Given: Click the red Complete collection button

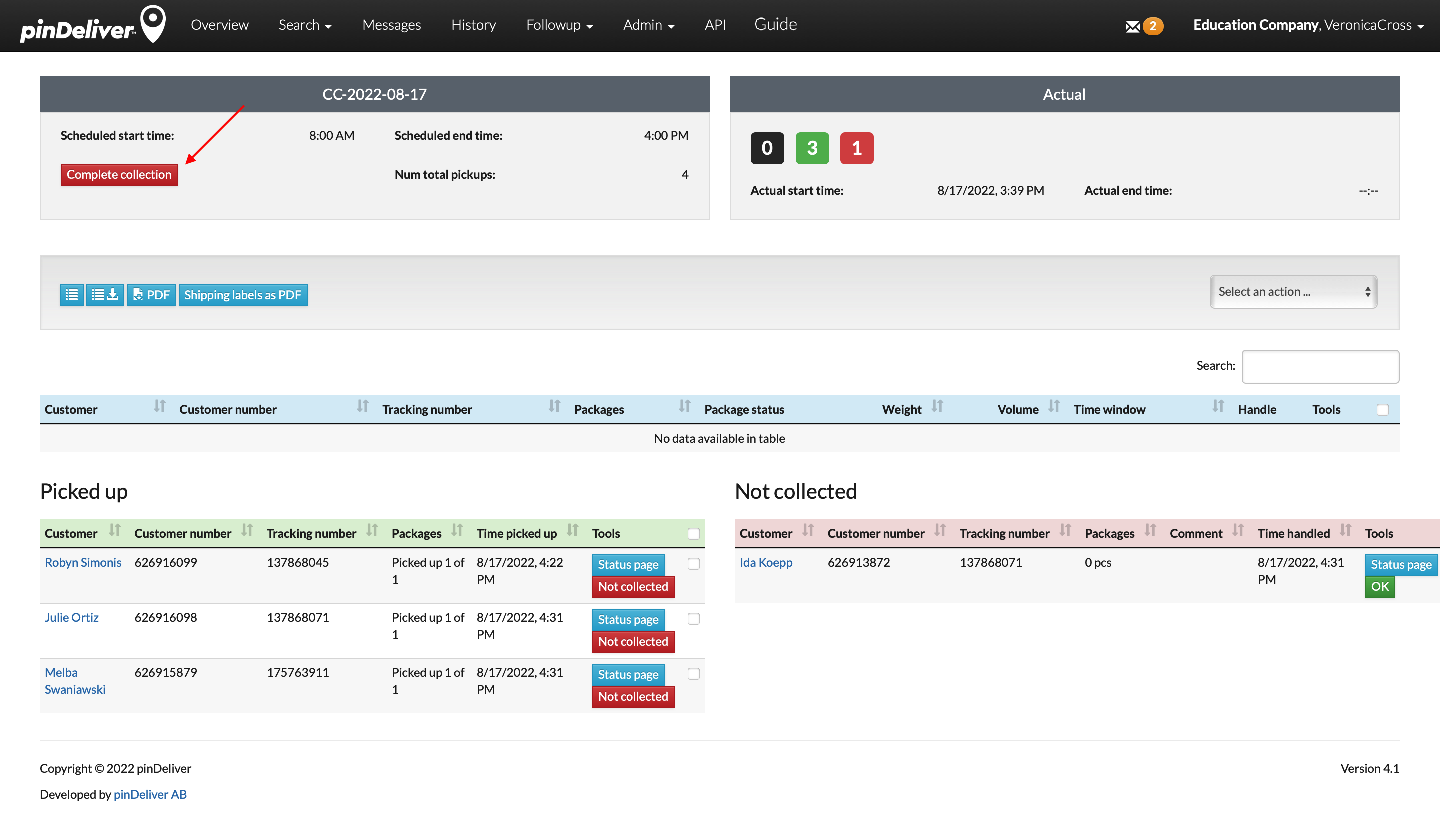Looking at the screenshot, I should coord(119,175).
